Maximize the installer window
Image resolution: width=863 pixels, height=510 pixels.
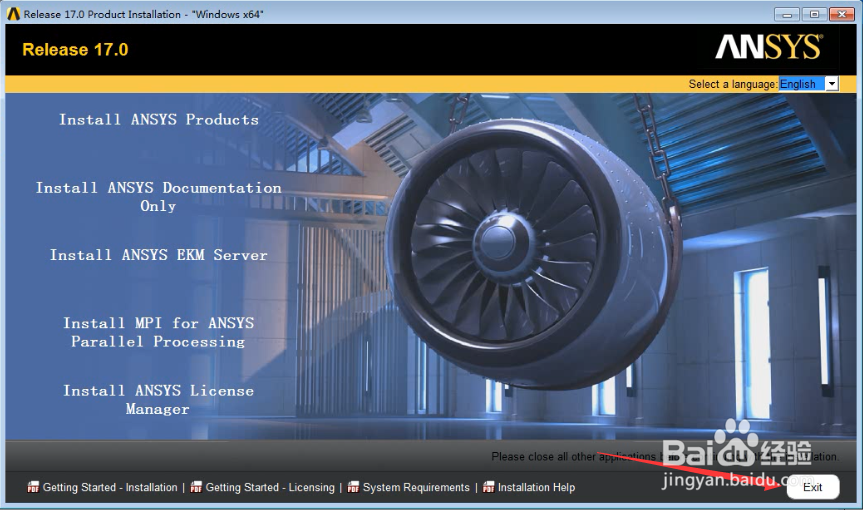[x=814, y=14]
